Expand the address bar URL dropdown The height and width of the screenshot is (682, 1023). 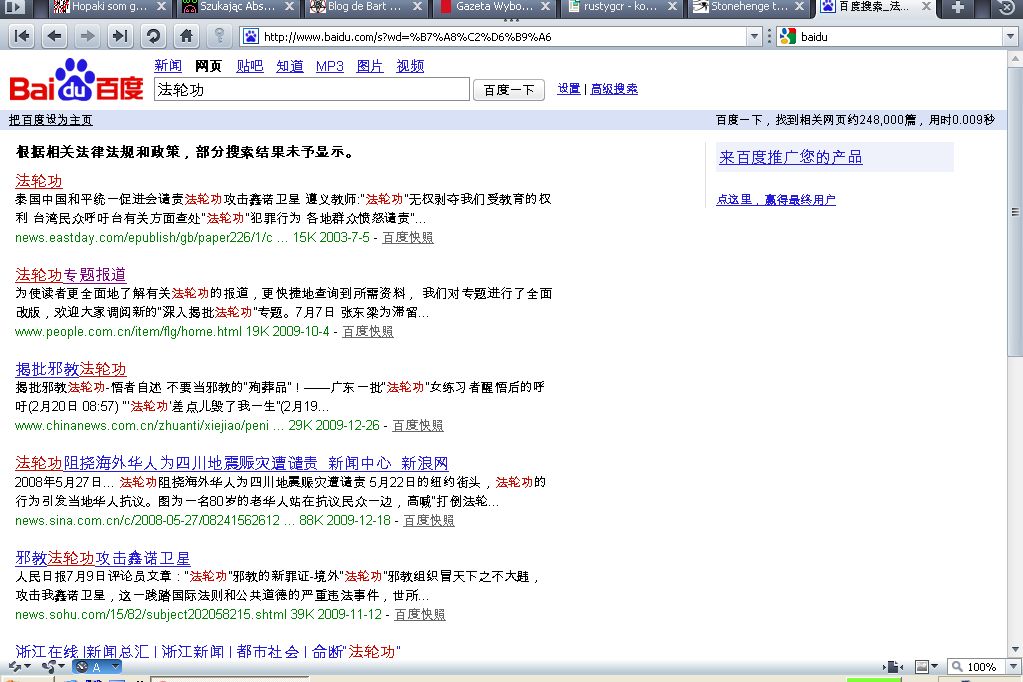pyautogui.click(x=755, y=37)
